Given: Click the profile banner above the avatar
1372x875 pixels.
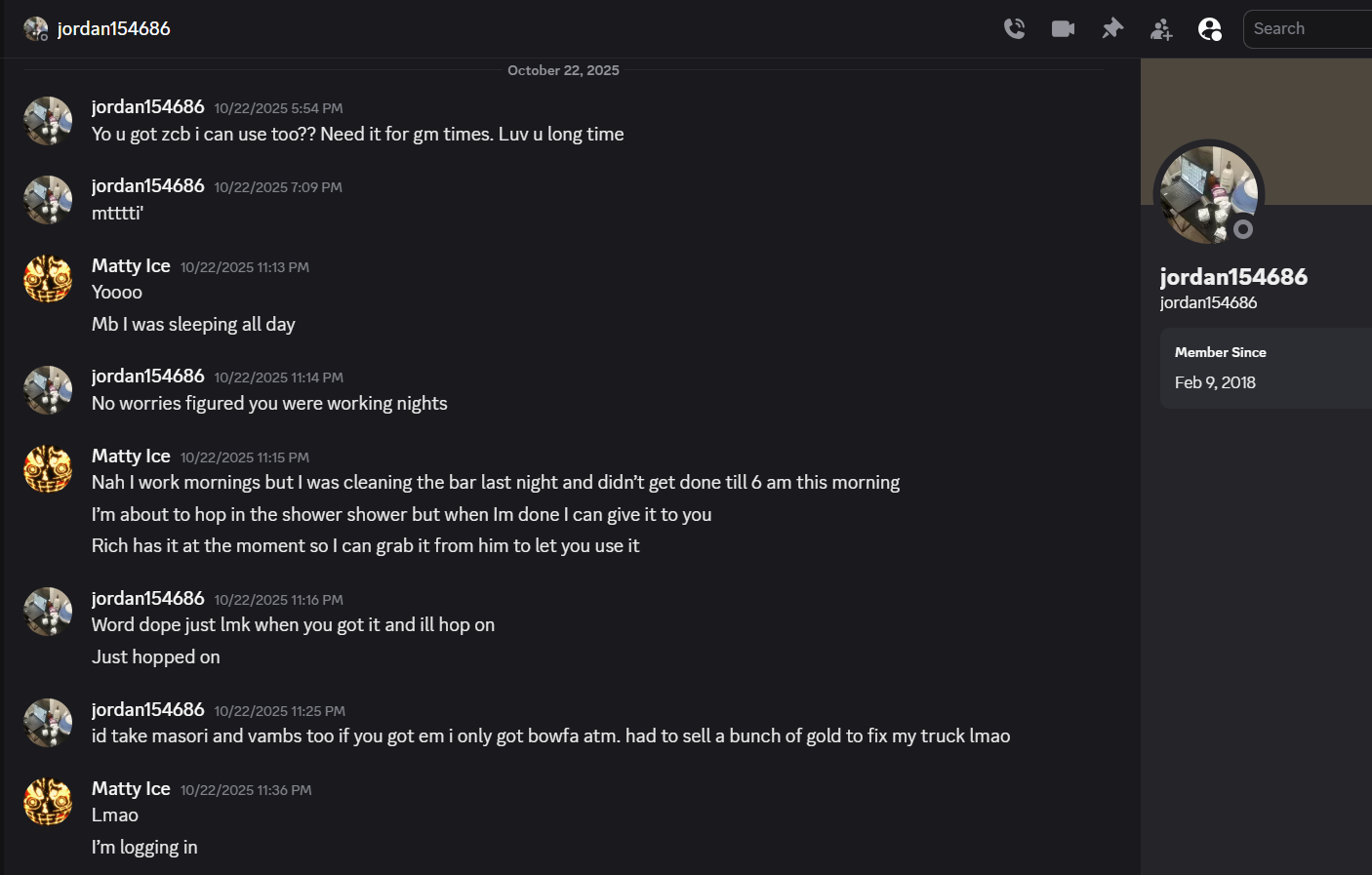Looking at the screenshot, I should click(x=1298, y=107).
